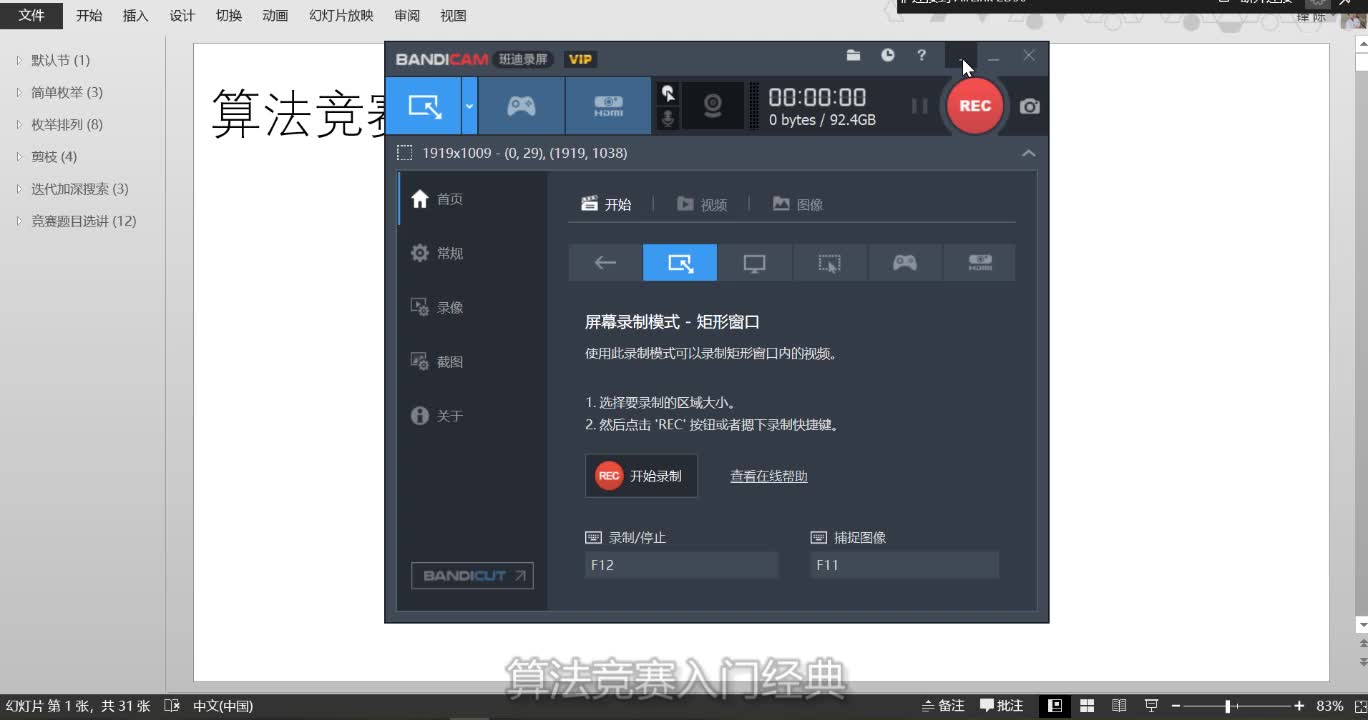The height and width of the screenshot is (720, 1368).
Task: Click the 录制/停止 hotkey field F12
Action: (681, 565)
